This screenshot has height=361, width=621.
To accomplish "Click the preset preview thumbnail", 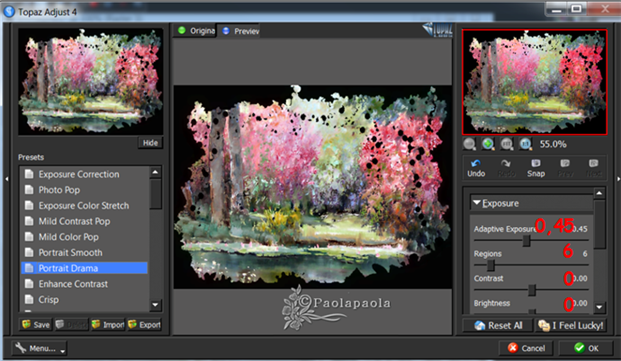I will click(91, 81).
